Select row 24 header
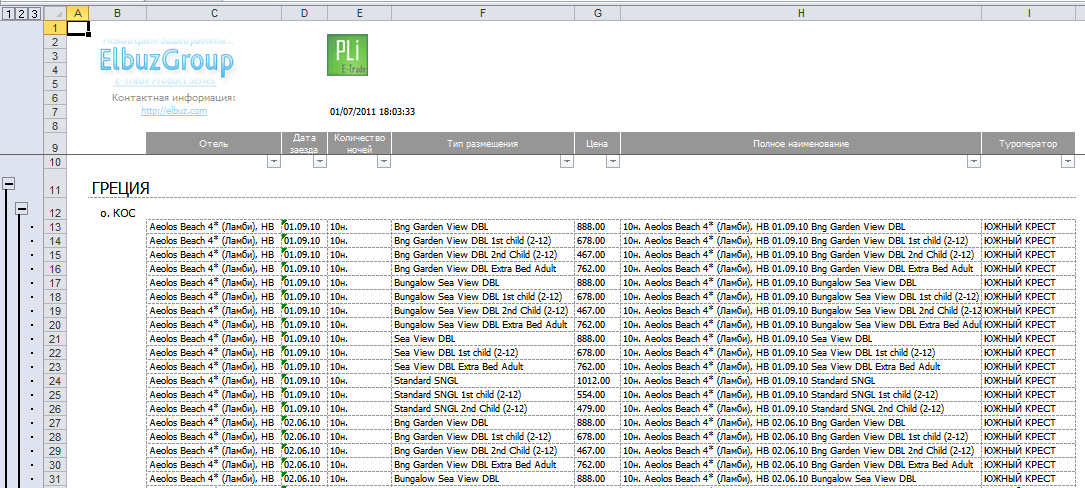Viewport: 1085px width, 488px height. pos(55,381)
